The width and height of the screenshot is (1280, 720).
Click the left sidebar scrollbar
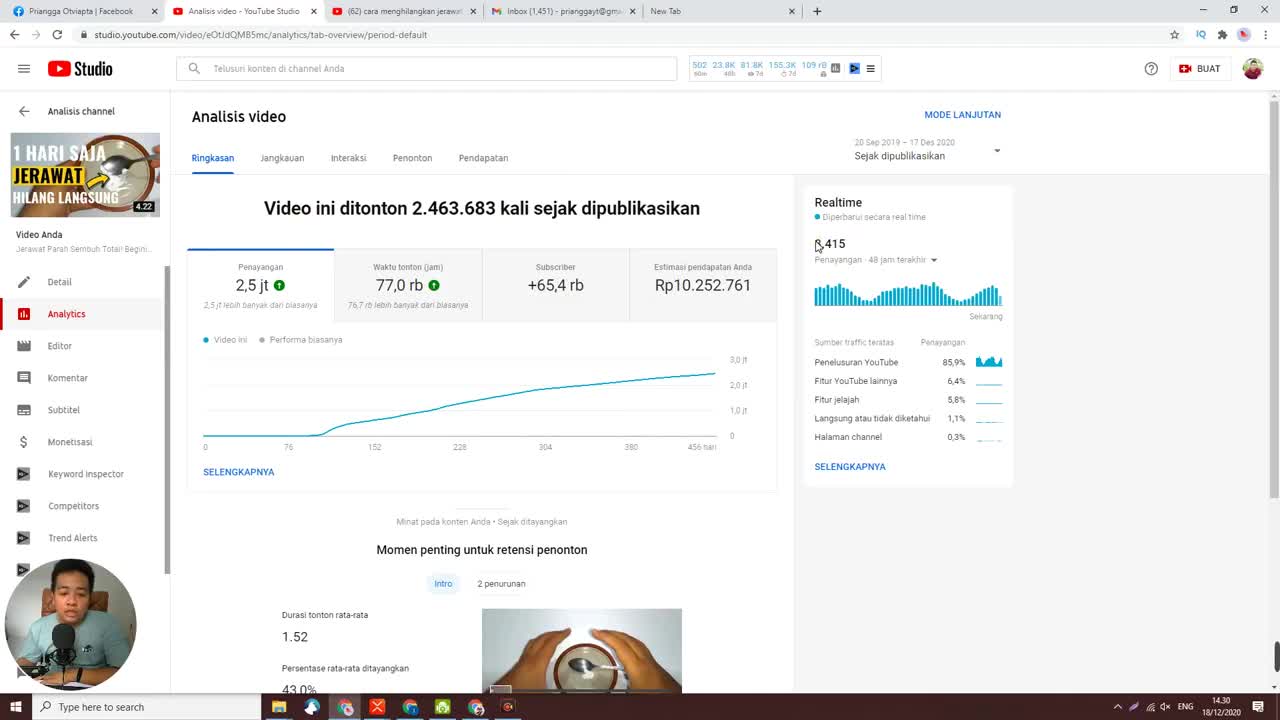pos(167,420)
